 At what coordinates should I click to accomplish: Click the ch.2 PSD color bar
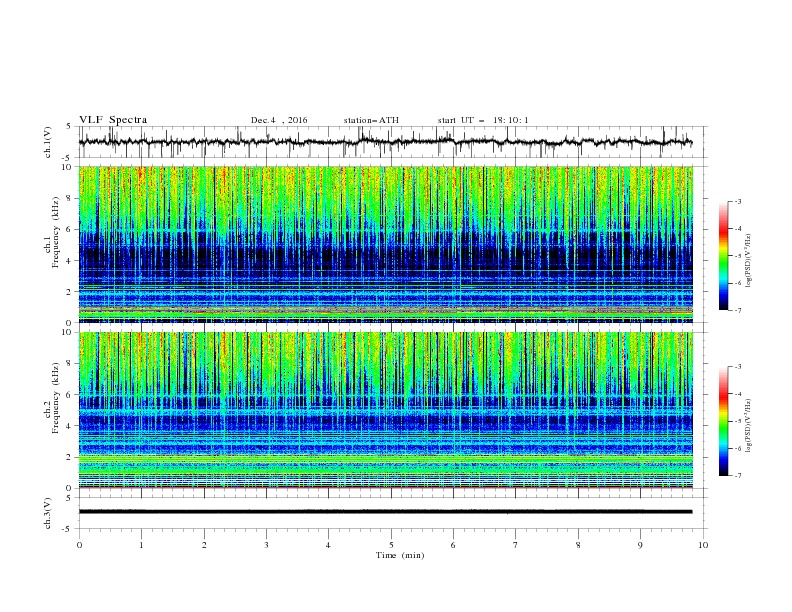pos(723,421)
